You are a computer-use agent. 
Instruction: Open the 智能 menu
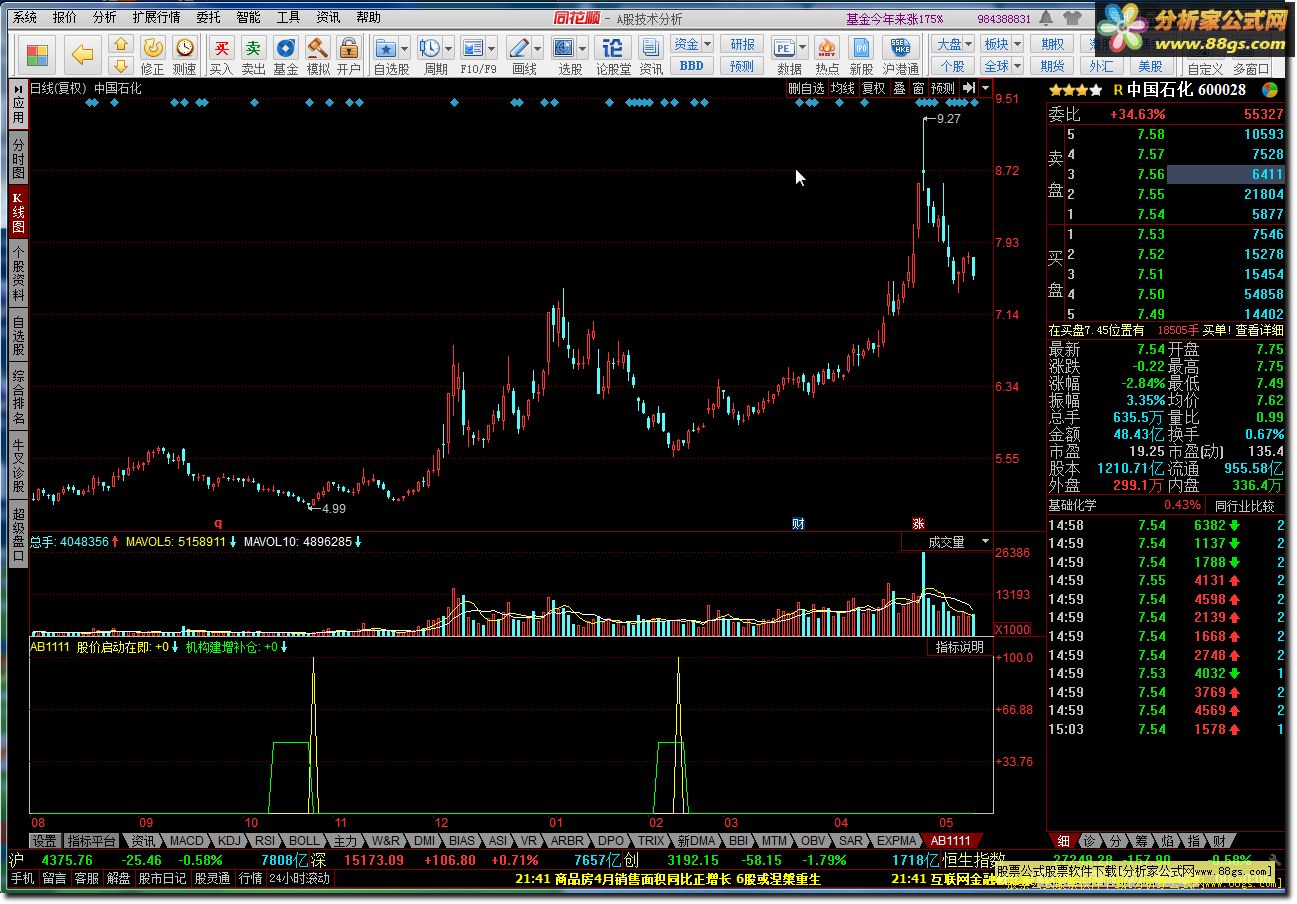tap(249, 17)
